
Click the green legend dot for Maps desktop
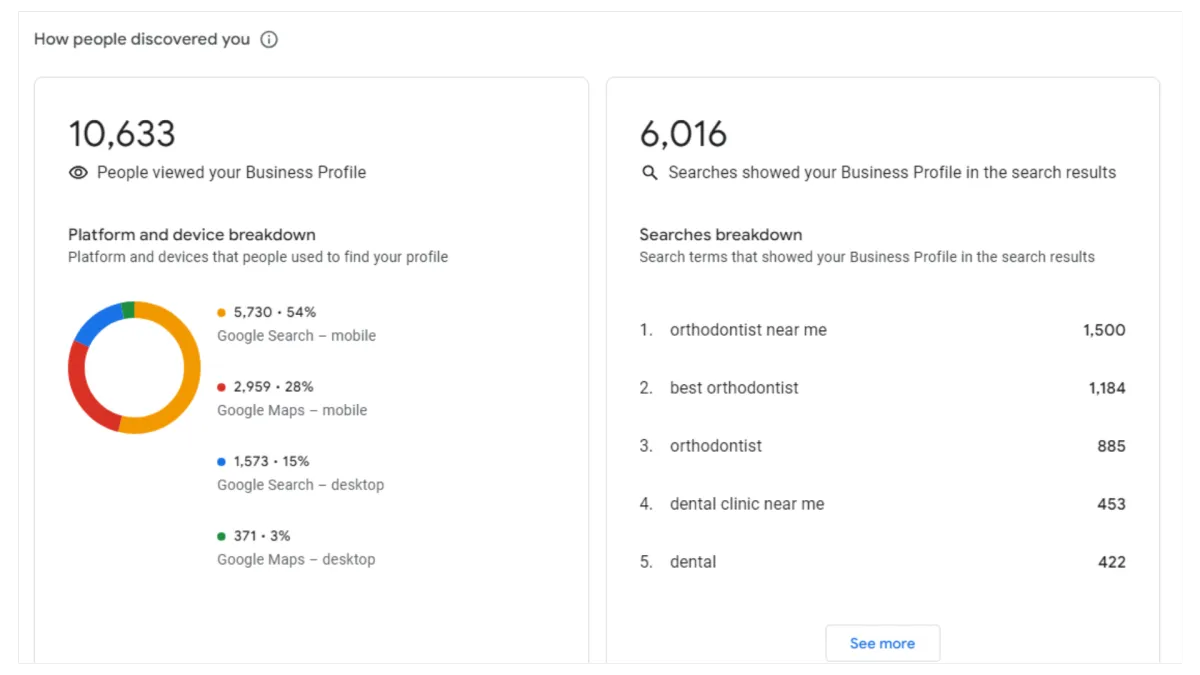[x=222, y=536]
